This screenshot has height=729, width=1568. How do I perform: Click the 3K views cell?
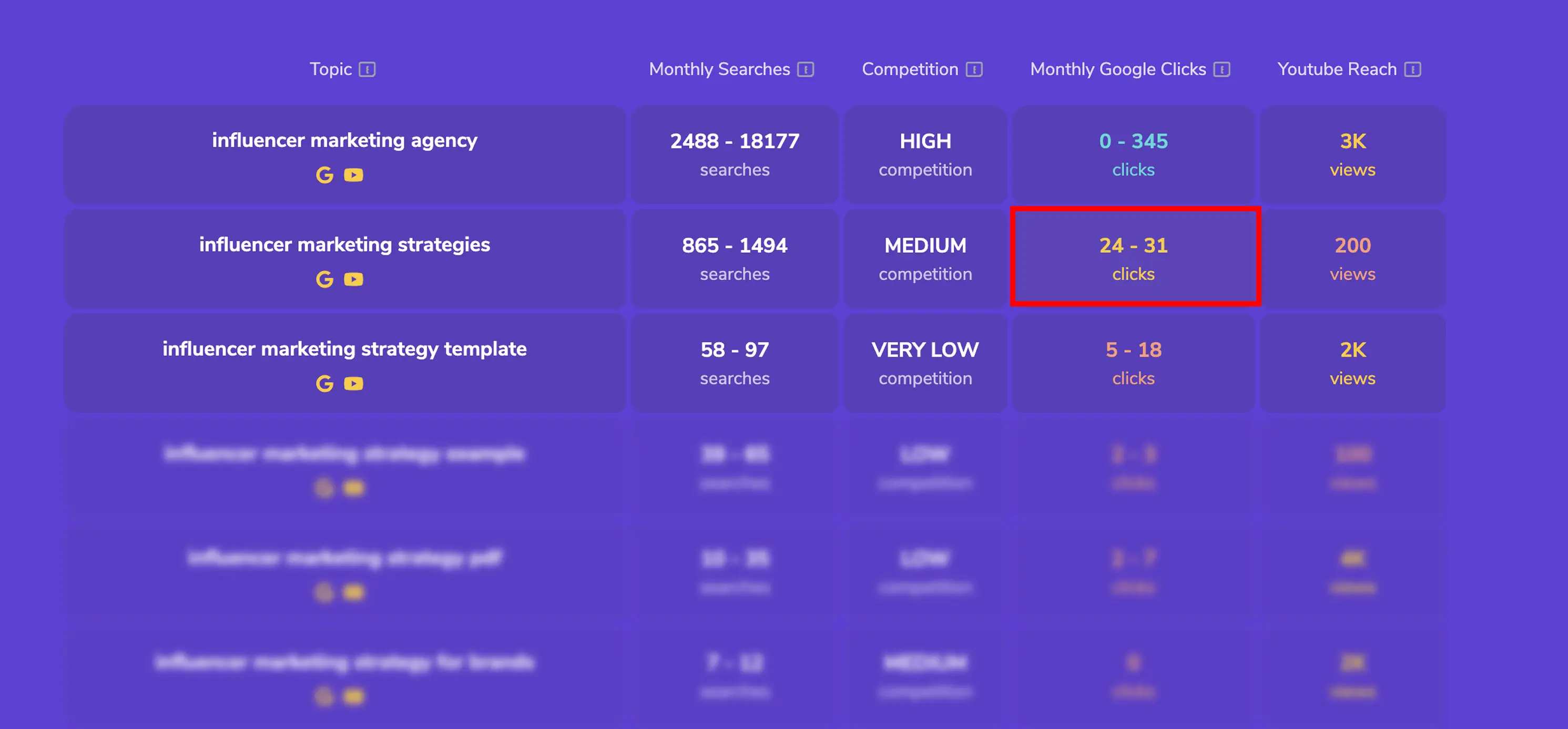[x=1352, y=155]
